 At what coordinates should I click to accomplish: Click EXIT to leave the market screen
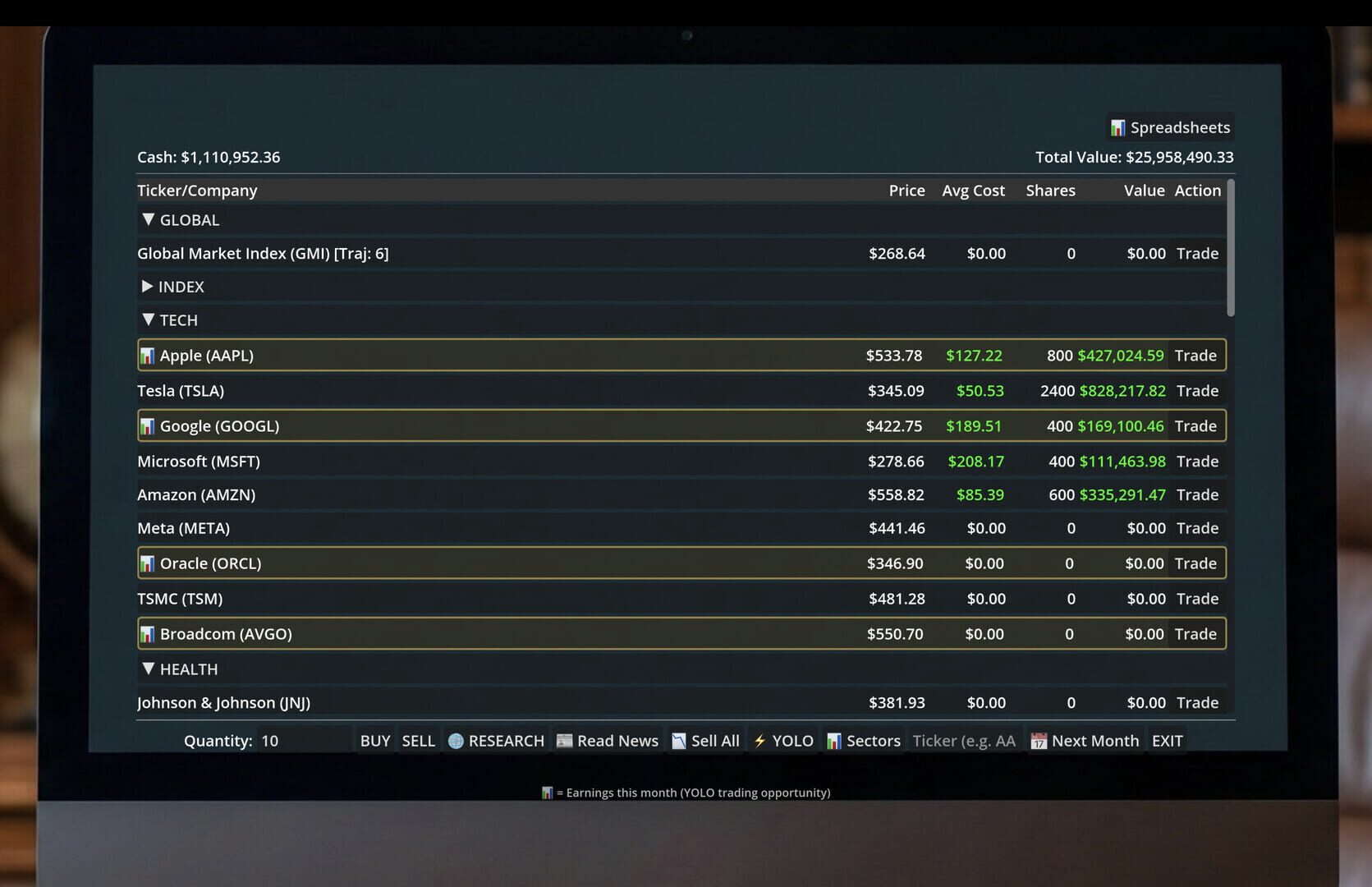pyautogui.click(x=1167, y=740)
